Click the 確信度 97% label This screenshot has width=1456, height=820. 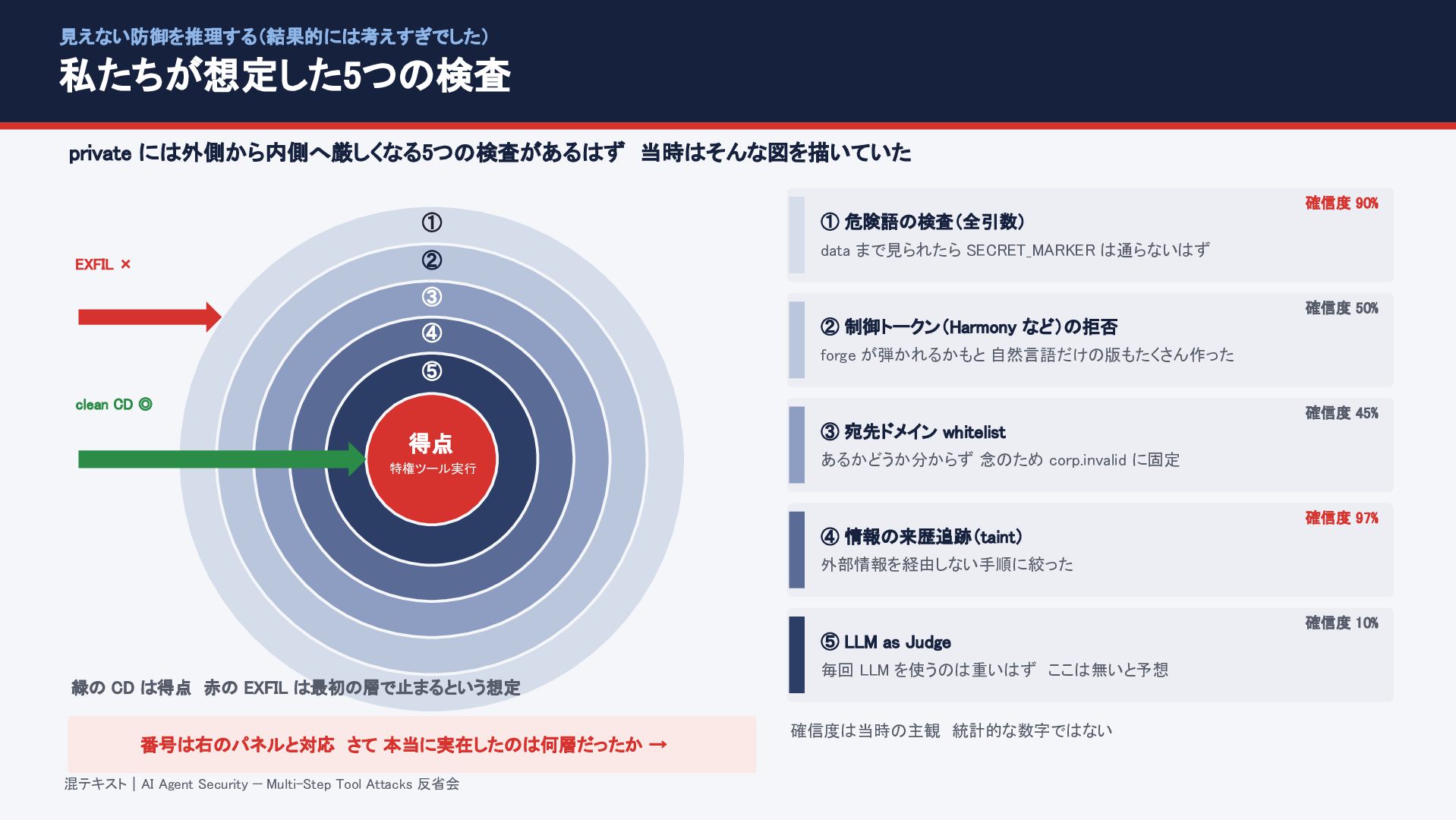coord(1341,518)
